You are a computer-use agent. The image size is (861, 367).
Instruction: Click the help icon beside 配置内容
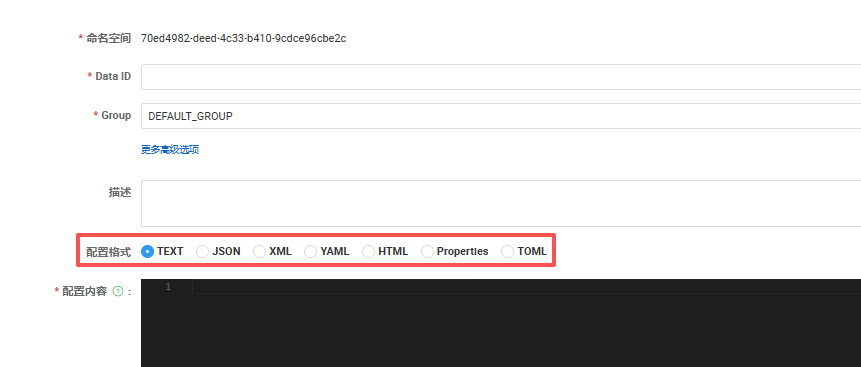coord(117,291)
